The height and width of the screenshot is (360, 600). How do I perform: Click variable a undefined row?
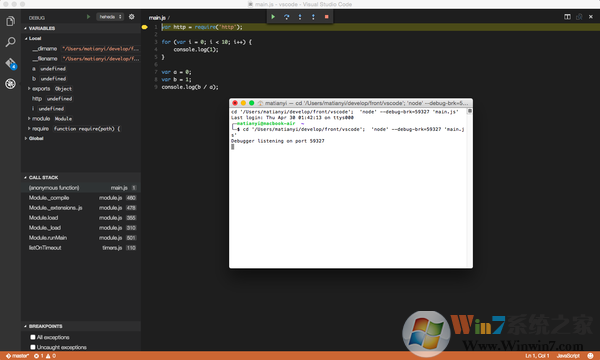[x=81, y=68]
